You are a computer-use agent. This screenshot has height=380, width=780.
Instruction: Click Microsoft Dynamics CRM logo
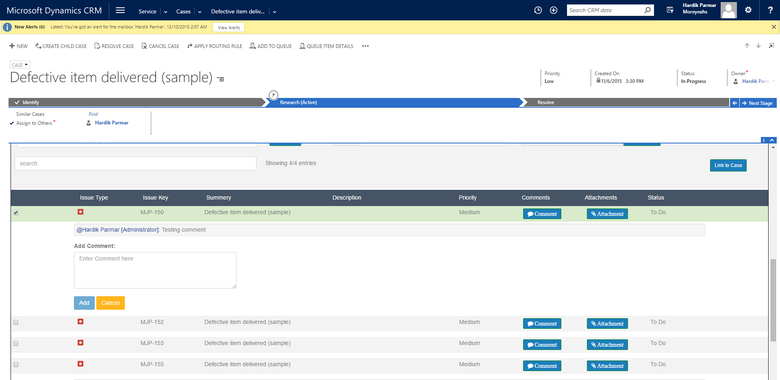point(54,10)
